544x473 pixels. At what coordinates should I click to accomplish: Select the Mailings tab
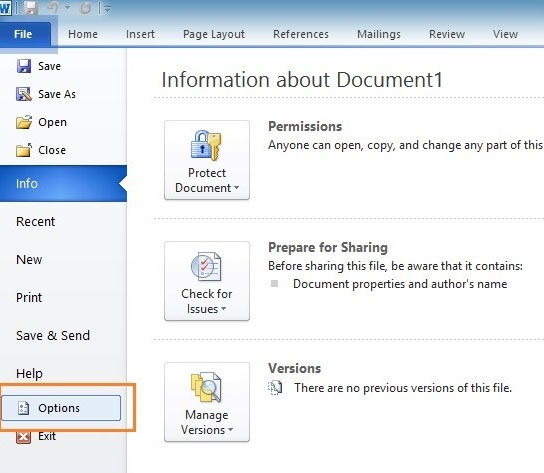[379, 34]
